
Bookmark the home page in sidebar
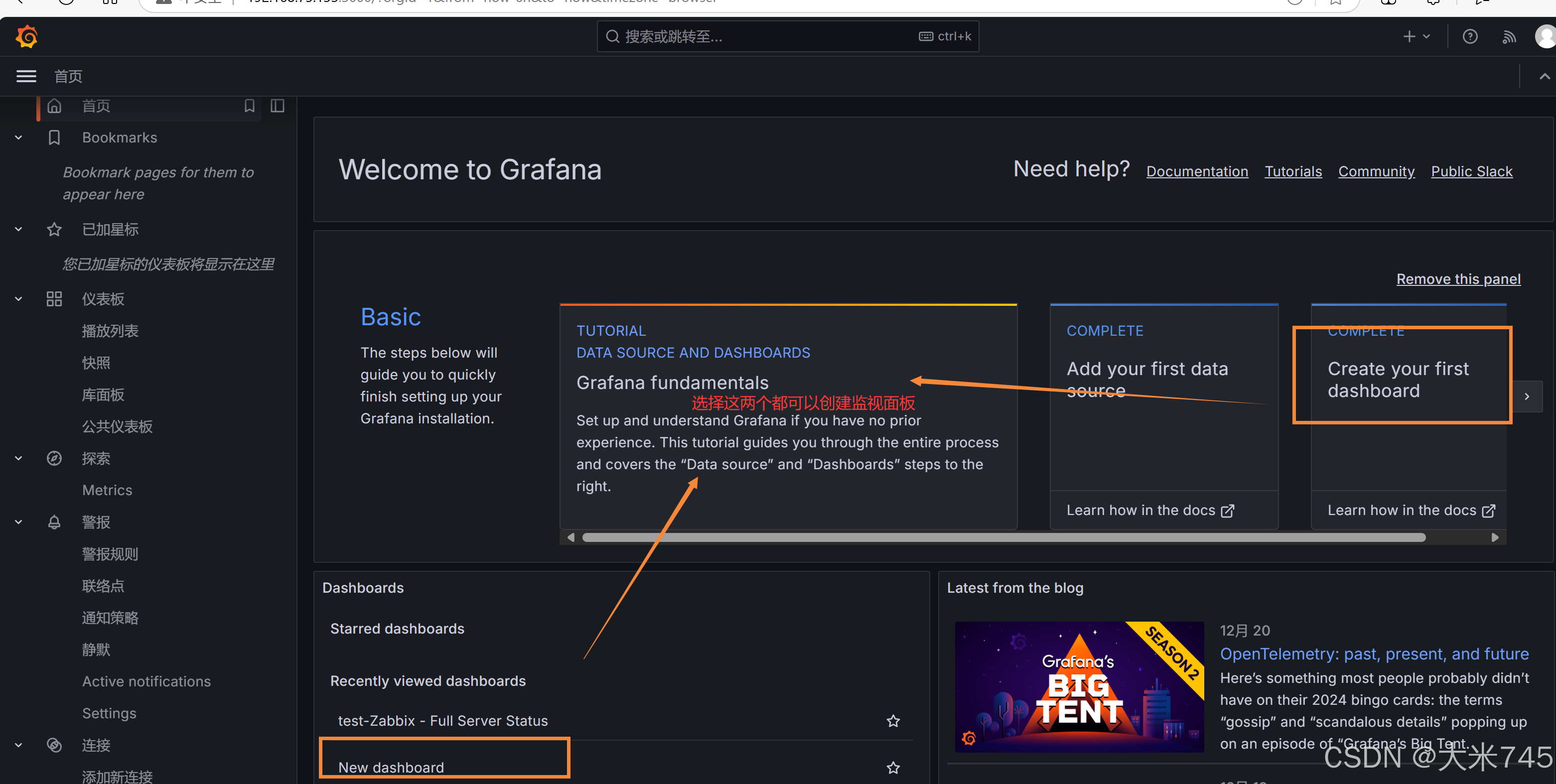pyautogui.click(x=250, y=106)
